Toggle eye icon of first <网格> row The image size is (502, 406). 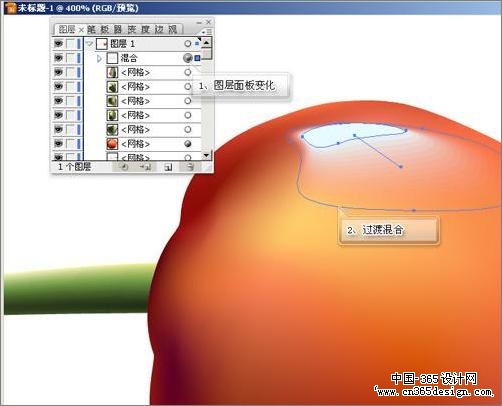click(x=58, y=72)
